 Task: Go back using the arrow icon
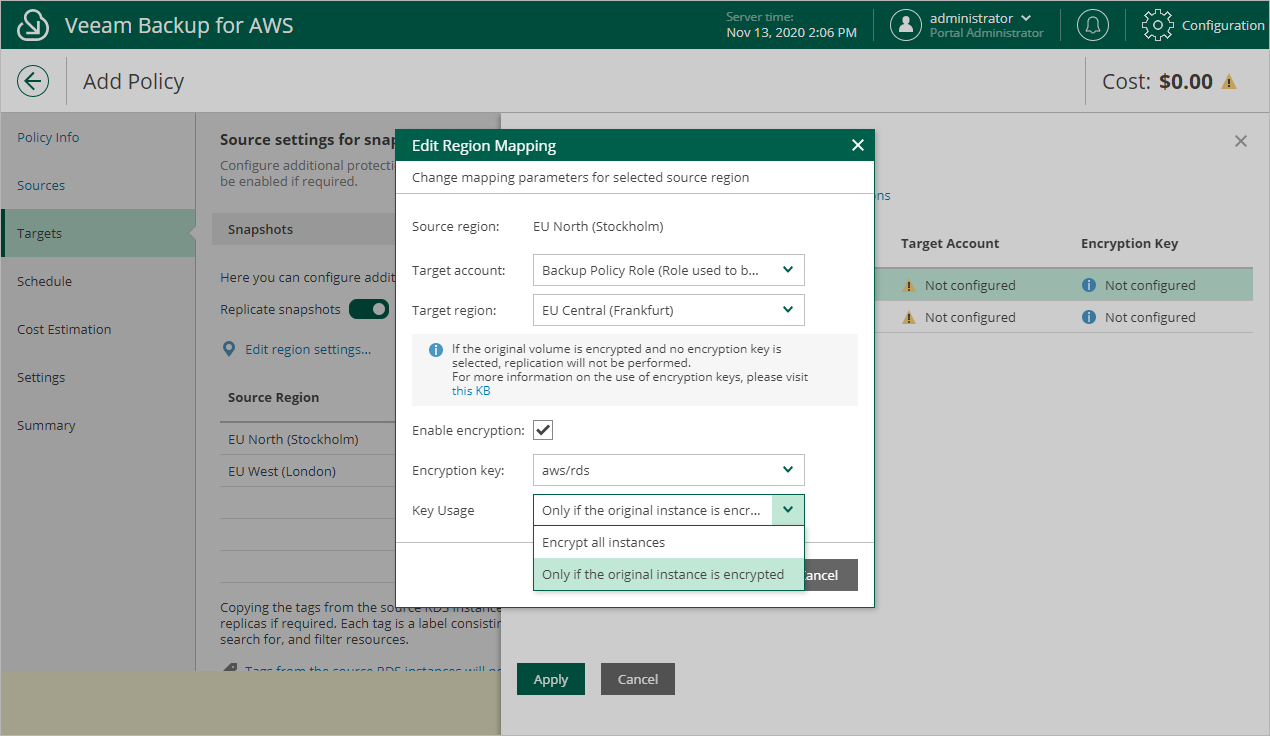pyautogui.click(x=33, y=81)
